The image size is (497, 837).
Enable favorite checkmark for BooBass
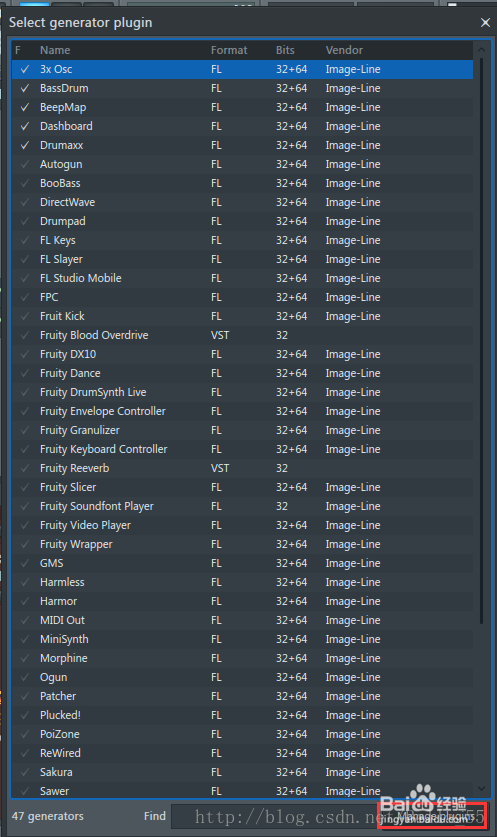click(x=25, y=183)
